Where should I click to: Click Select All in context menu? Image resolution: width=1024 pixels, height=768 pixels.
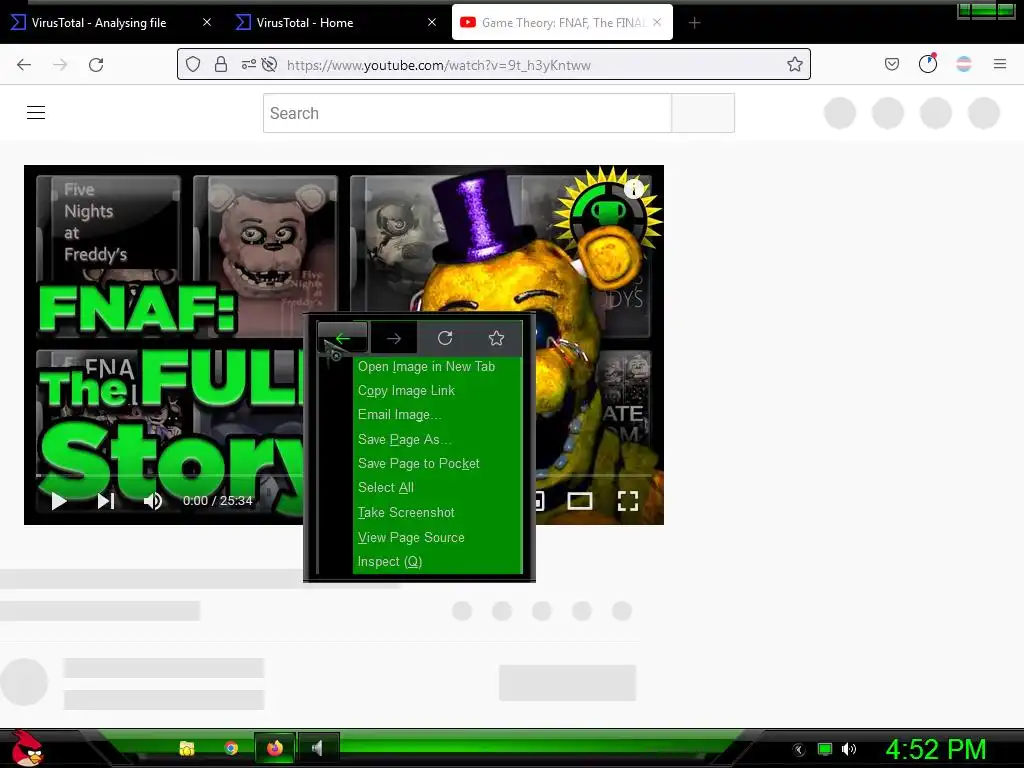pyautogui.click(x=385, y=488)
